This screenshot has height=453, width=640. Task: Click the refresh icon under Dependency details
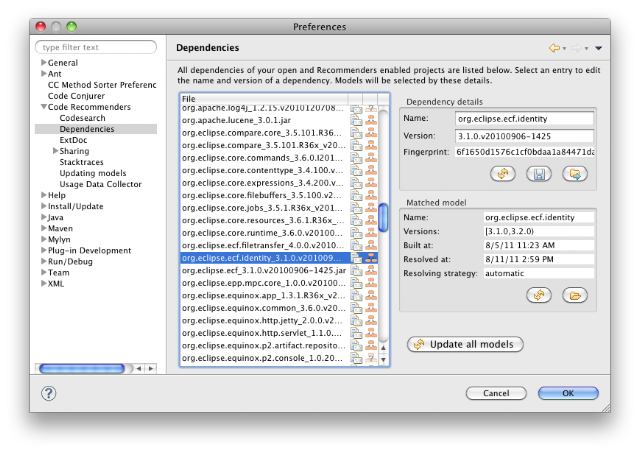(502, 174)
